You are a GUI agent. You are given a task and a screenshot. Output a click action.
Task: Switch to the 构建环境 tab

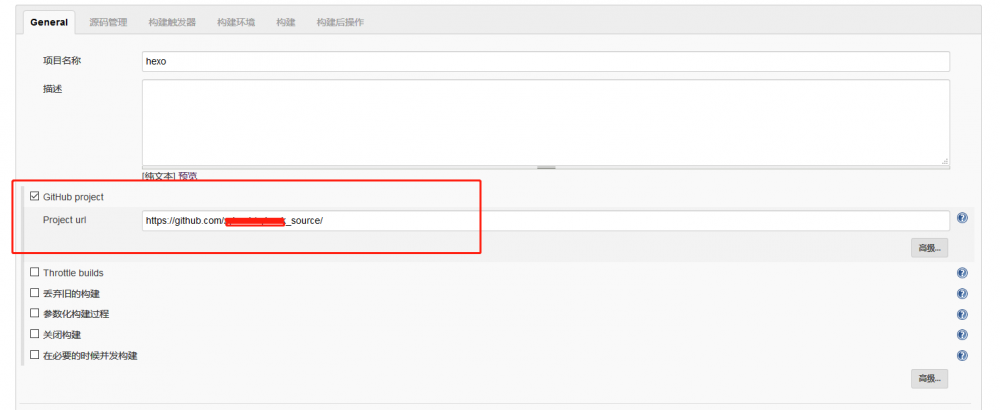pyautogui.click(x=235, y=22)
